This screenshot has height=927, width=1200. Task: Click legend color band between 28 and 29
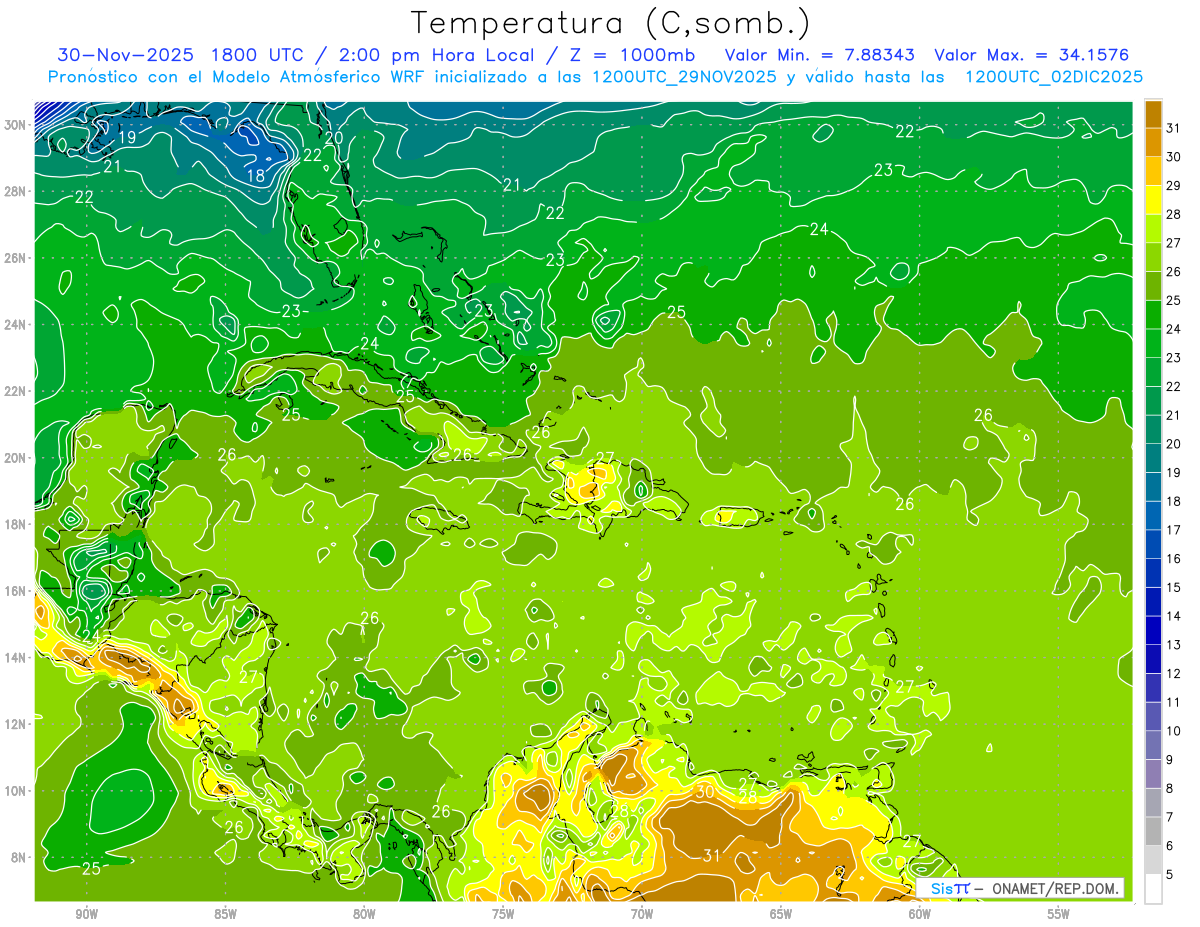(1153, 199)
